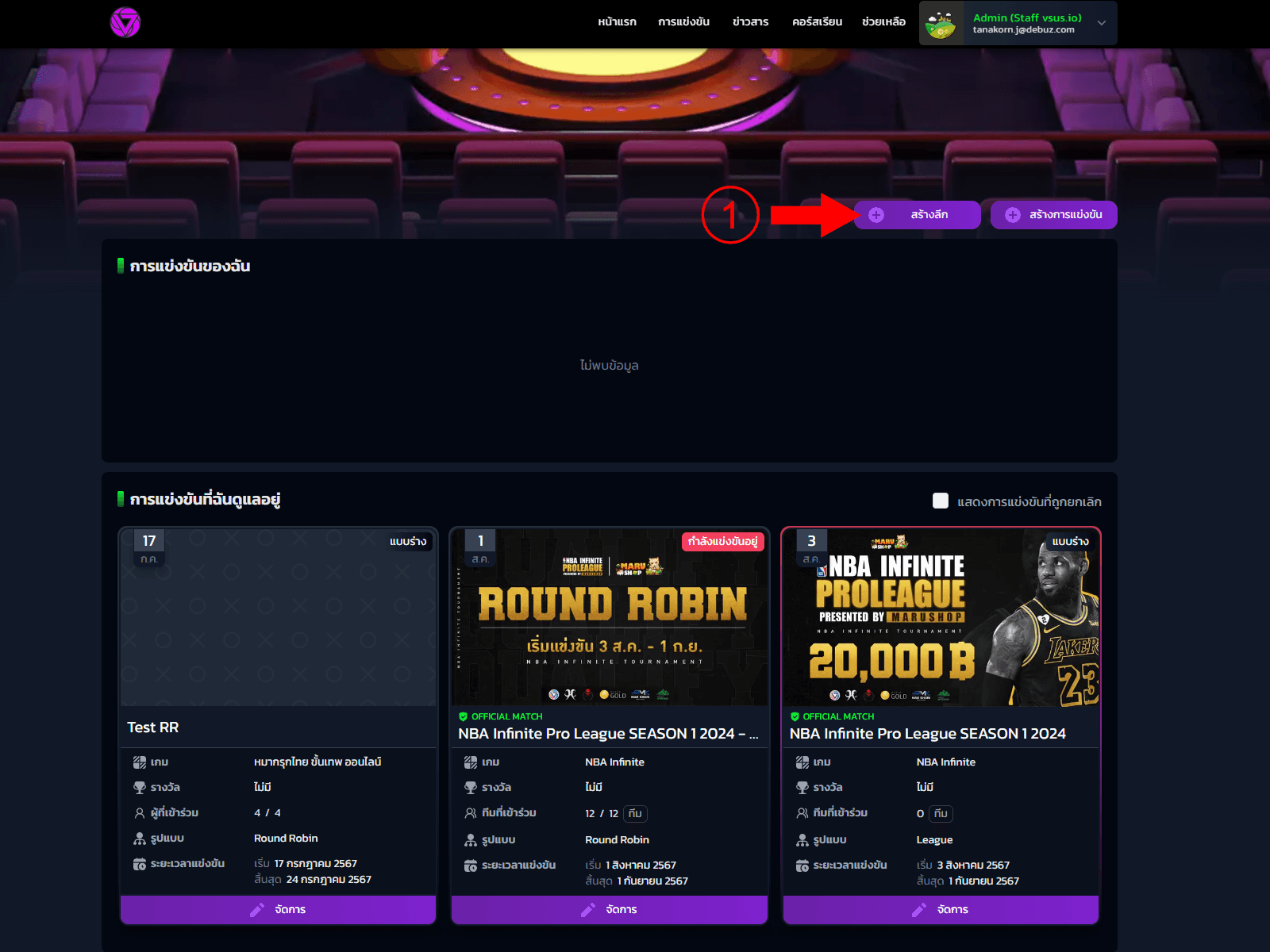Click plus icon in สร้างลีก button
Image resolution: width=1270 pixels, height=952 pixels.
pyautogui.click(x=876, y=215)
